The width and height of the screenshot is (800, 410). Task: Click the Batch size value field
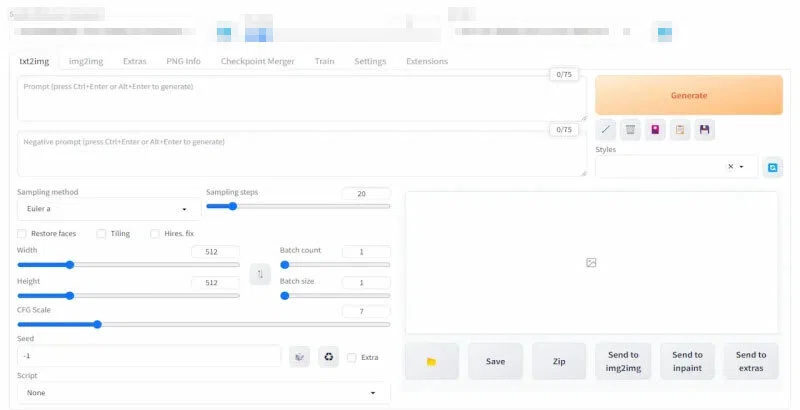(366, 283)
